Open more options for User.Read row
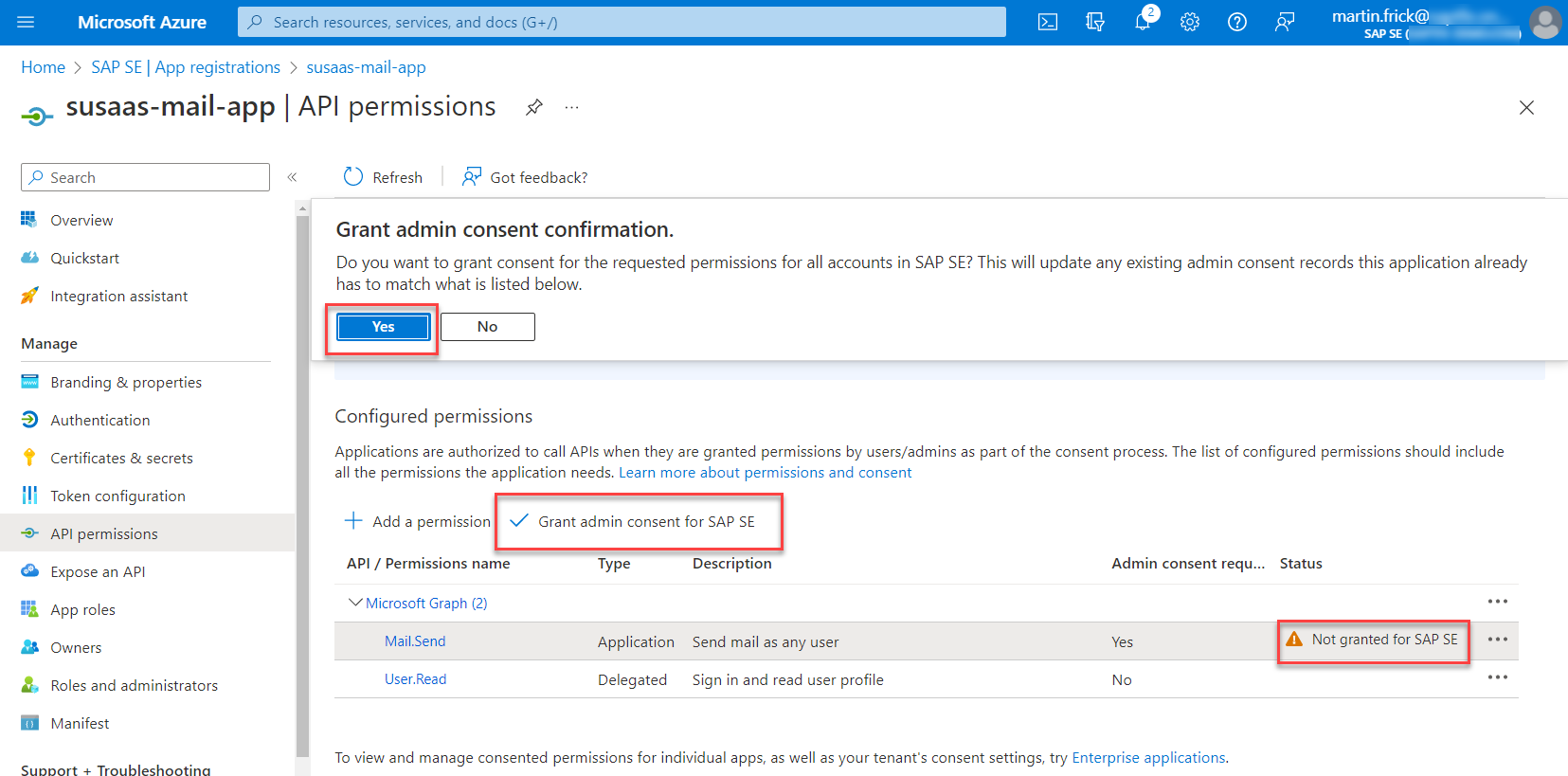Screen dimensions: 1568x776 1498,677
